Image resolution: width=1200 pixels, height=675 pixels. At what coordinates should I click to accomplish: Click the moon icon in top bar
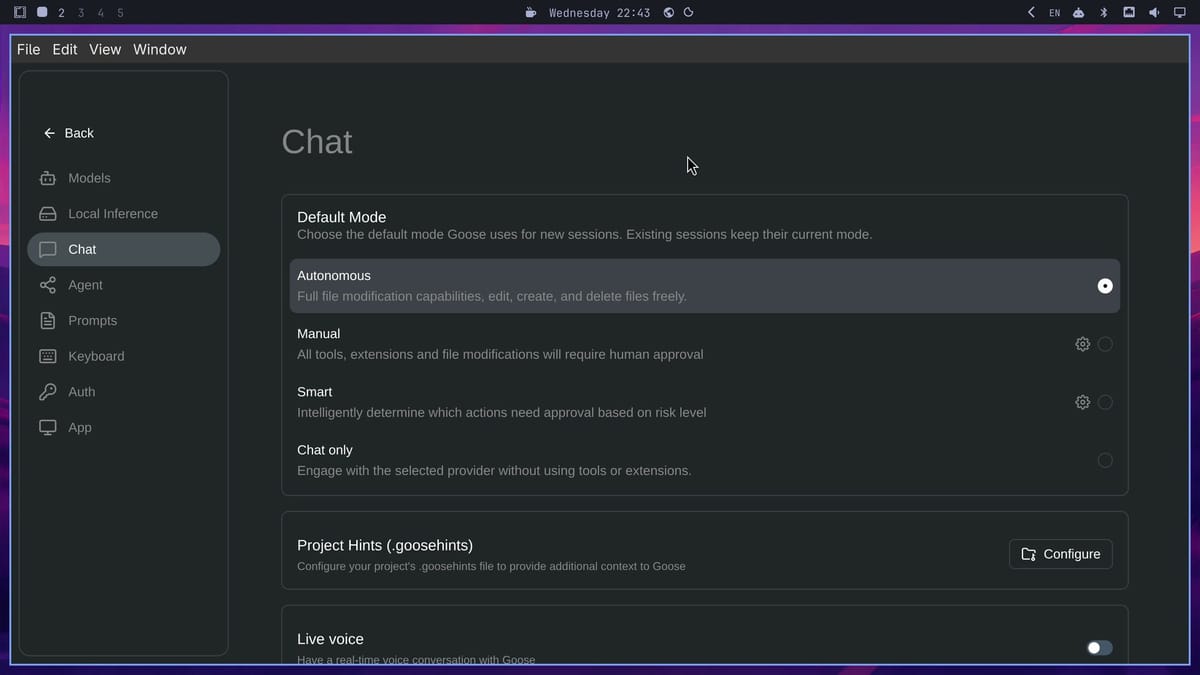(689, 13)
